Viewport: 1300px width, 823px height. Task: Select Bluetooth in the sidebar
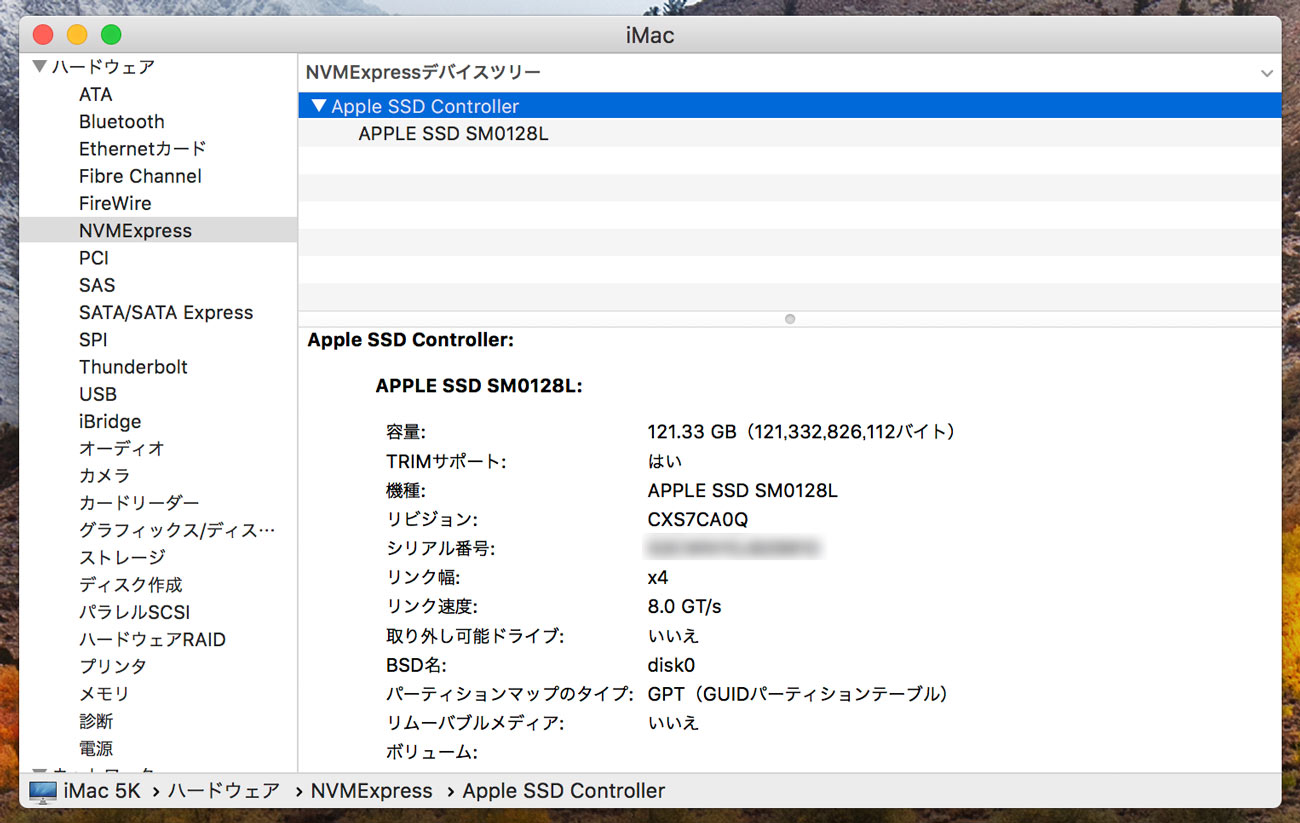click(x=122, y=121)
